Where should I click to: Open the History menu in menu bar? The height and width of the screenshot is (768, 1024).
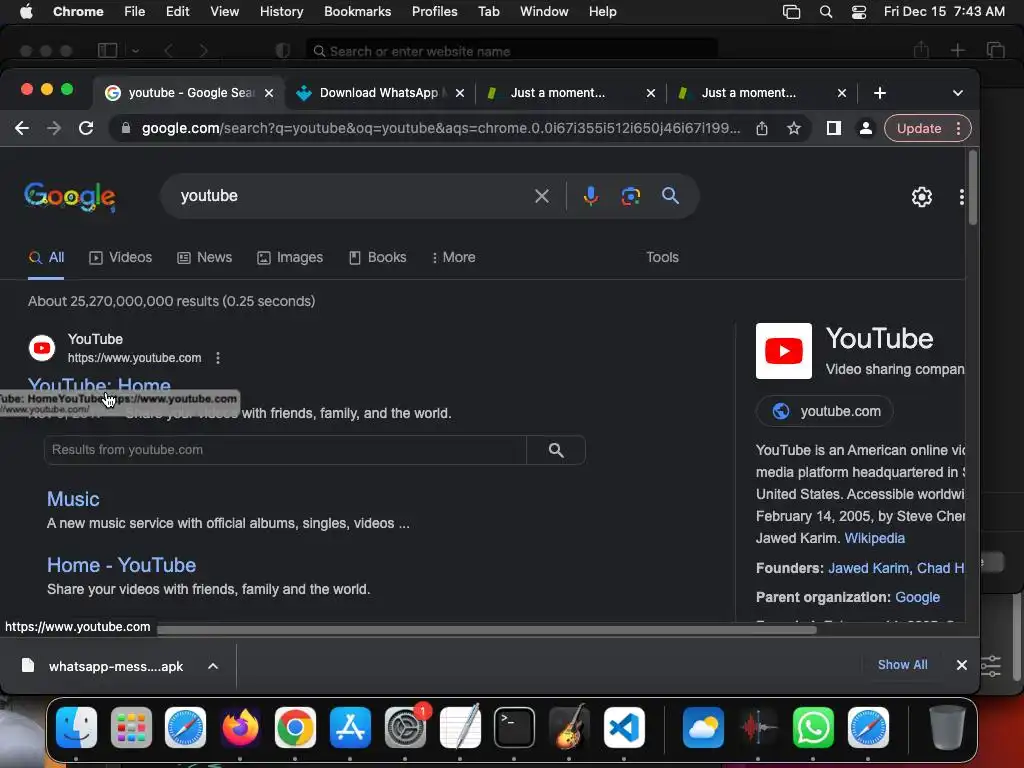click(x=281, y=12)
